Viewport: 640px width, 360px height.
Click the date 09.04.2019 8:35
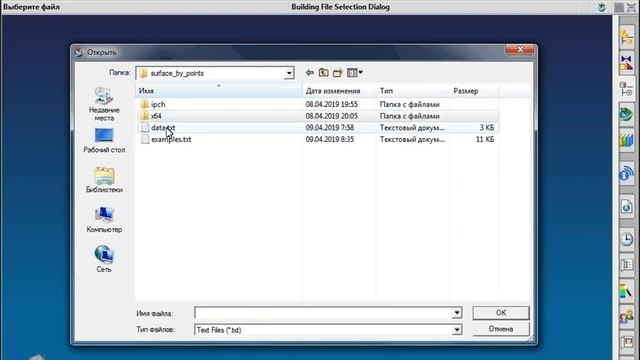coord(330,139)
